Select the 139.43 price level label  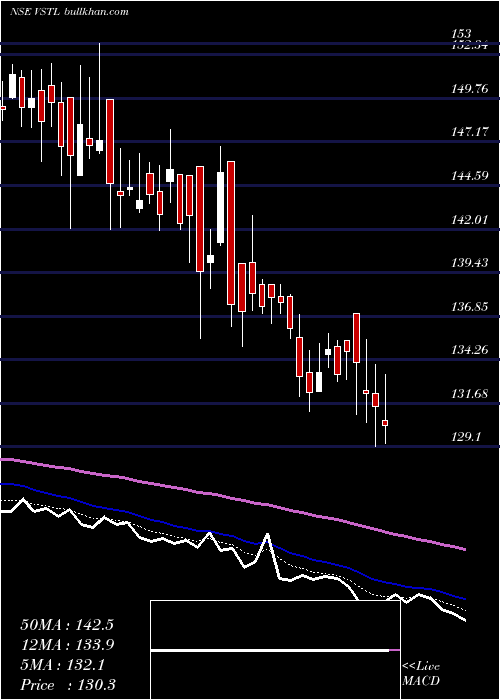pyautogui.click(x=470, y=262)
